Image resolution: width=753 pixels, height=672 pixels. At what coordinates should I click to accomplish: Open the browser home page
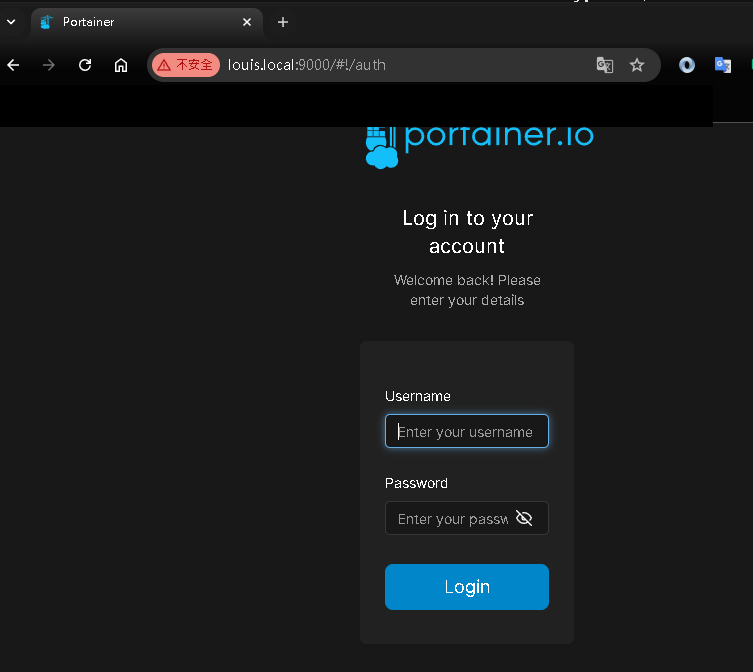[x=121, y=65]
